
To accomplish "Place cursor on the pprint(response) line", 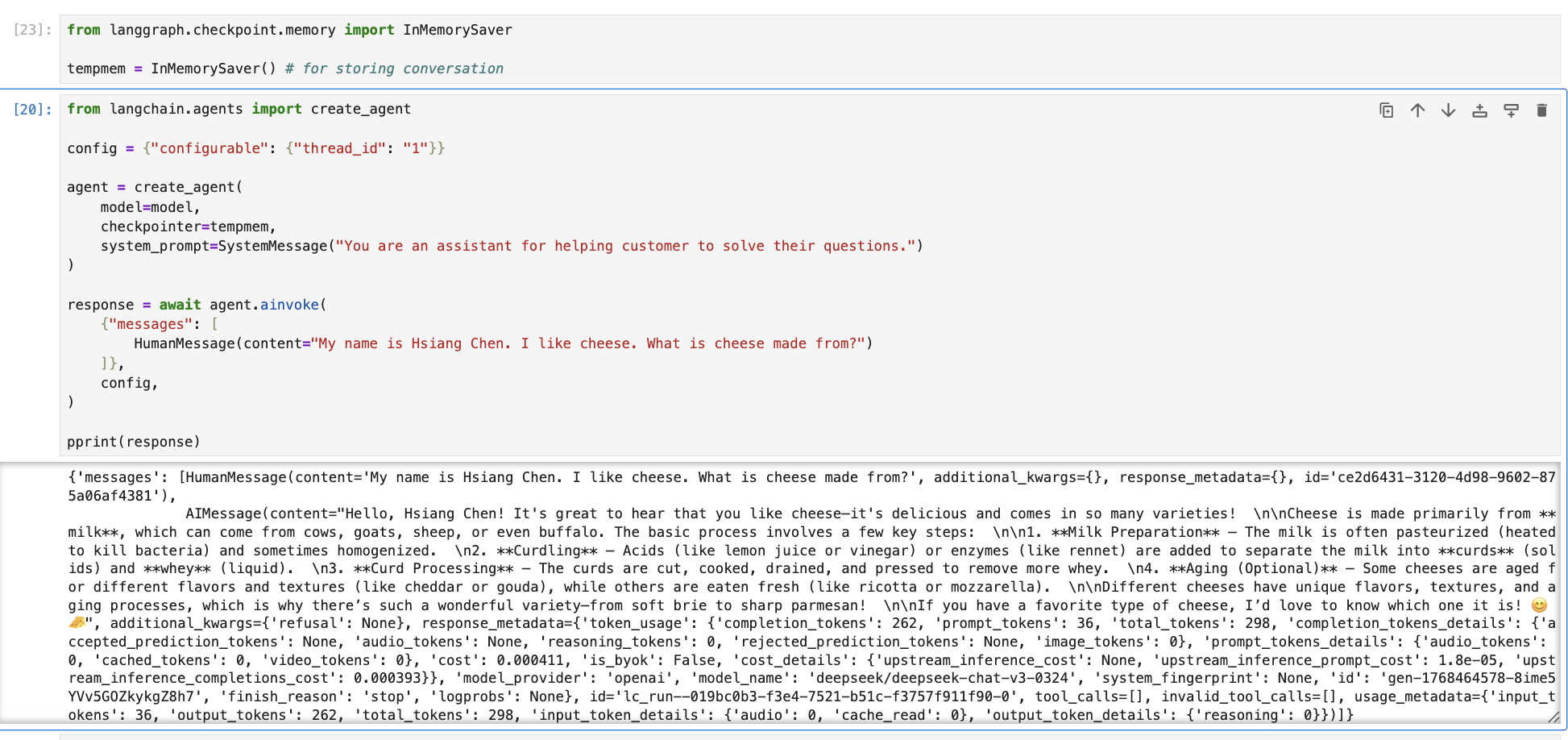I will (134, 442).
